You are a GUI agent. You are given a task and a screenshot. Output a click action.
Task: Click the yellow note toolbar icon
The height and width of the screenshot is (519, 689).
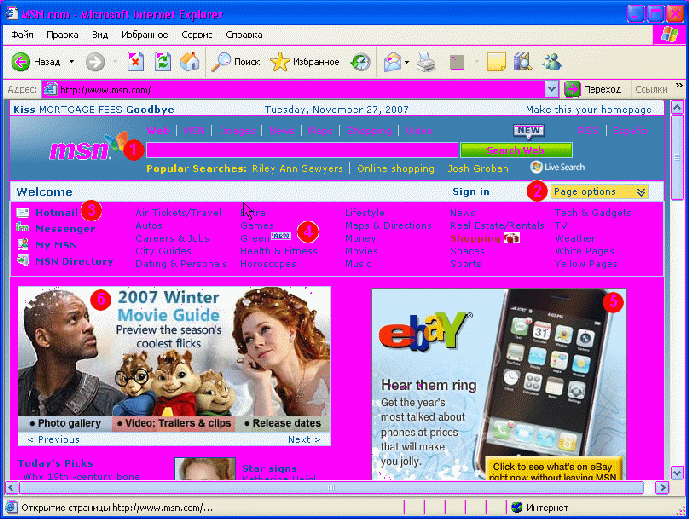[496, 62]
